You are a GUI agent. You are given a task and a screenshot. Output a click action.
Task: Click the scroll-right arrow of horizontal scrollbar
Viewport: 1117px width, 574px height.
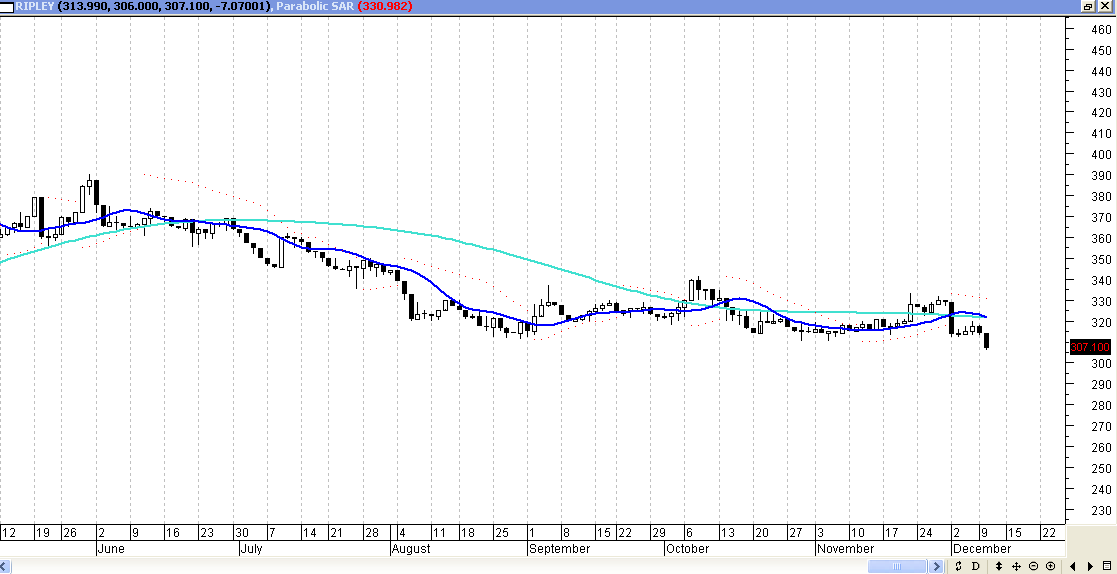pyautogui.click(x=936, y=566)
